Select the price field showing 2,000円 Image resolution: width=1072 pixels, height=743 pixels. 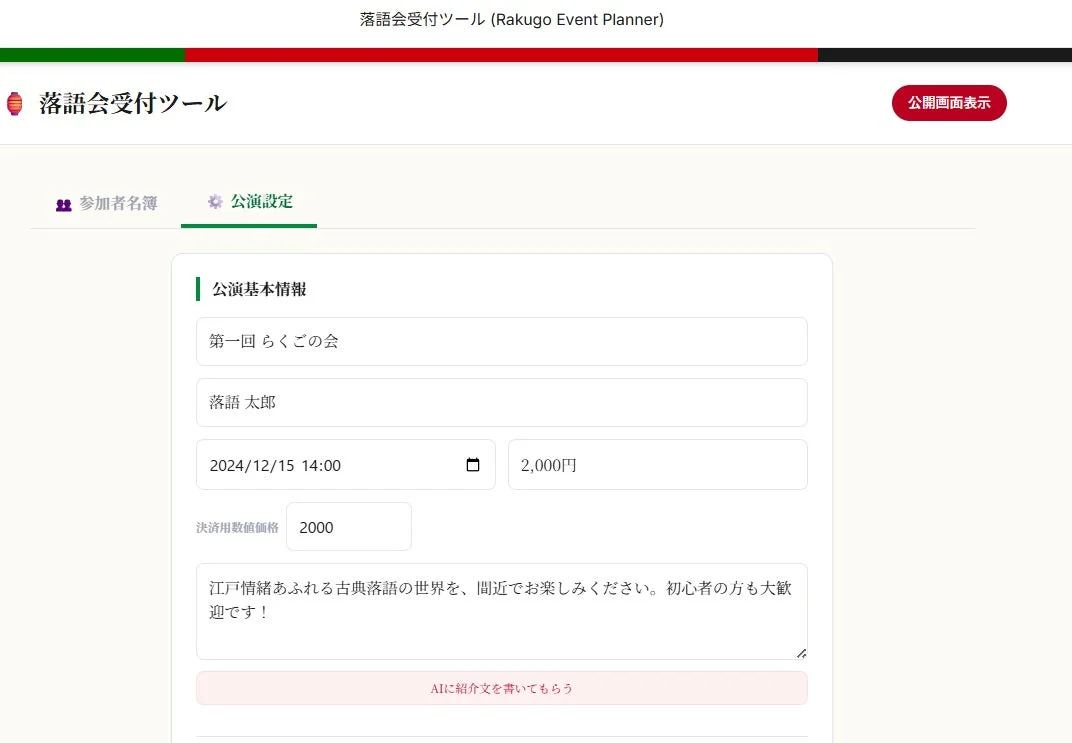point(657,464)
